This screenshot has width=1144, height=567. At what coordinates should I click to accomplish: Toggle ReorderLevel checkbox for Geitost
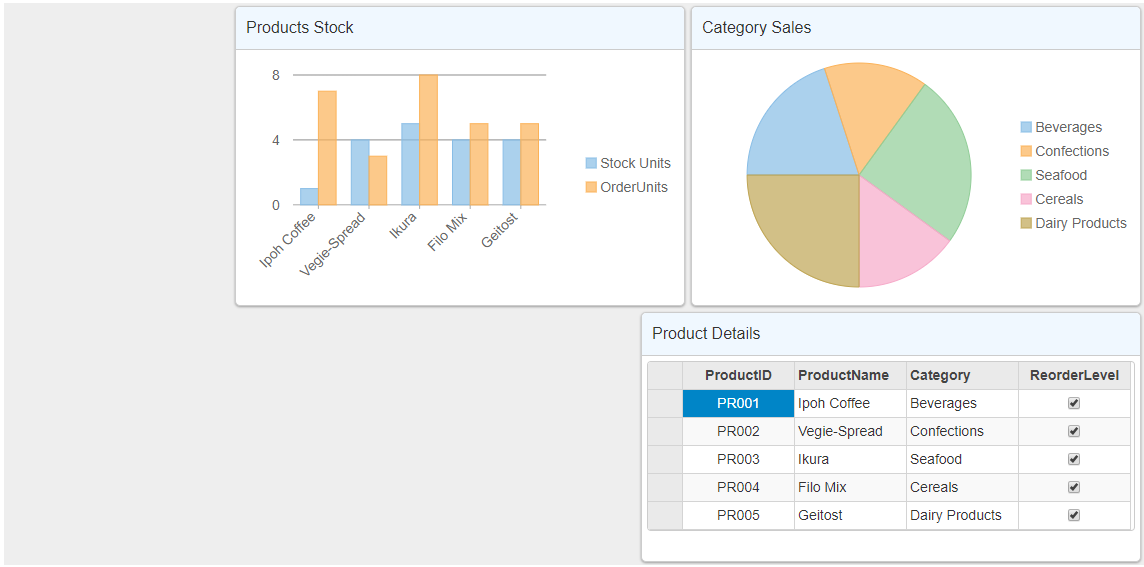1074,515
